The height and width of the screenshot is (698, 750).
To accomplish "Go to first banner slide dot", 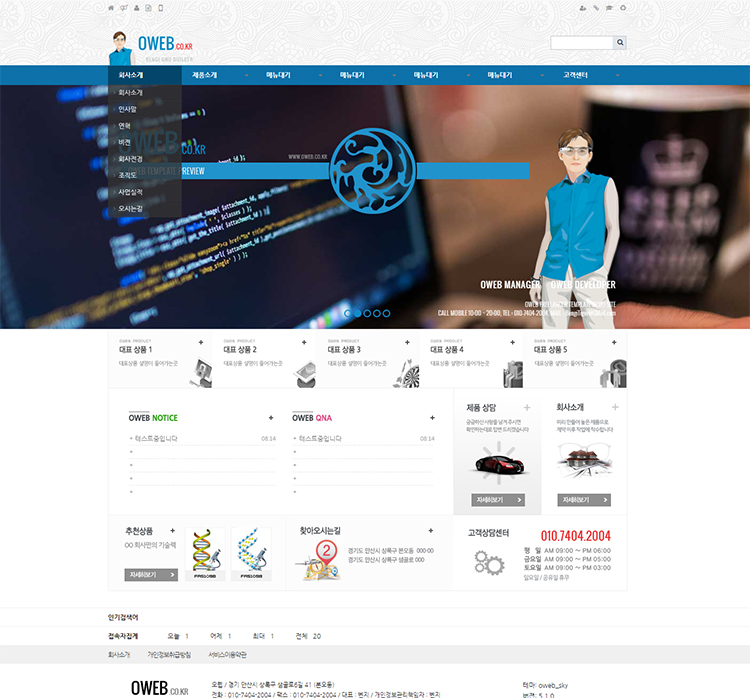I will [348, 313].
